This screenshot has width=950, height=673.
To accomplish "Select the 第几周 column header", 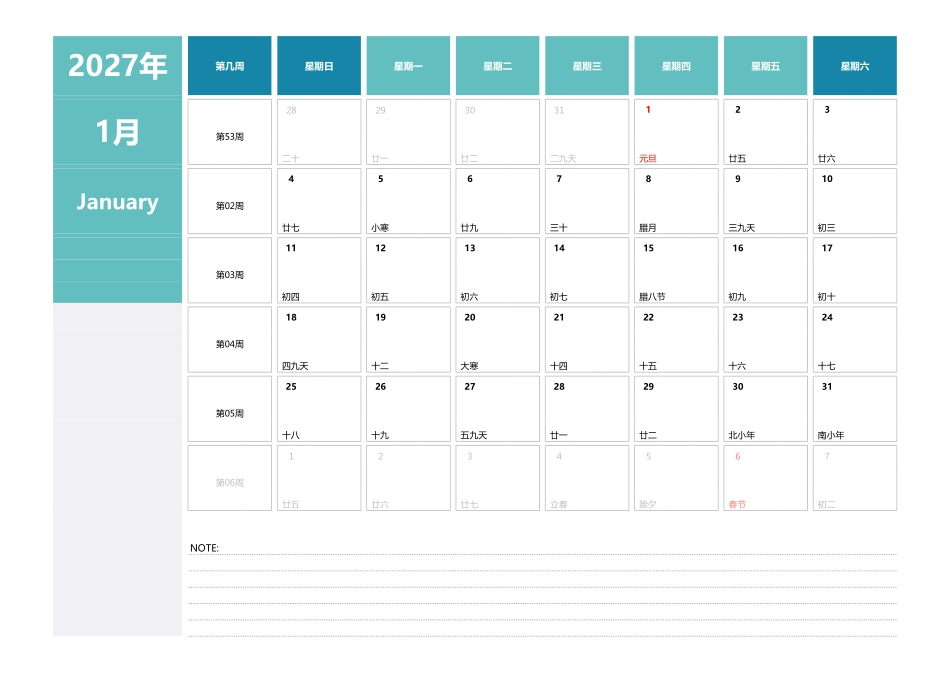I will coord(230,65).
